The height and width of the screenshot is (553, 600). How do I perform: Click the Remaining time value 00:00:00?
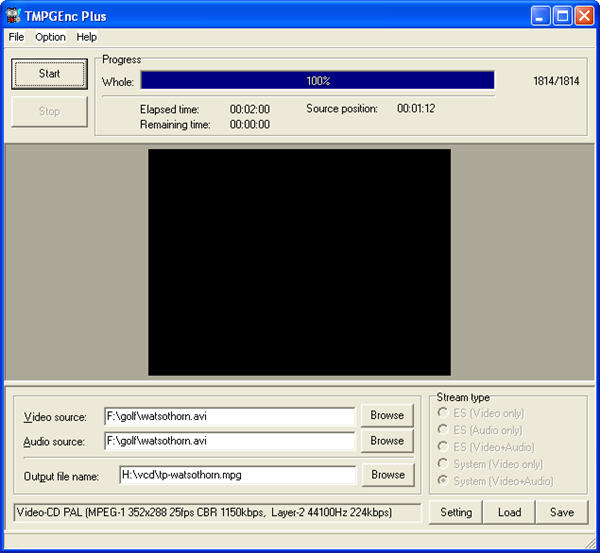[x=249, y=124]
